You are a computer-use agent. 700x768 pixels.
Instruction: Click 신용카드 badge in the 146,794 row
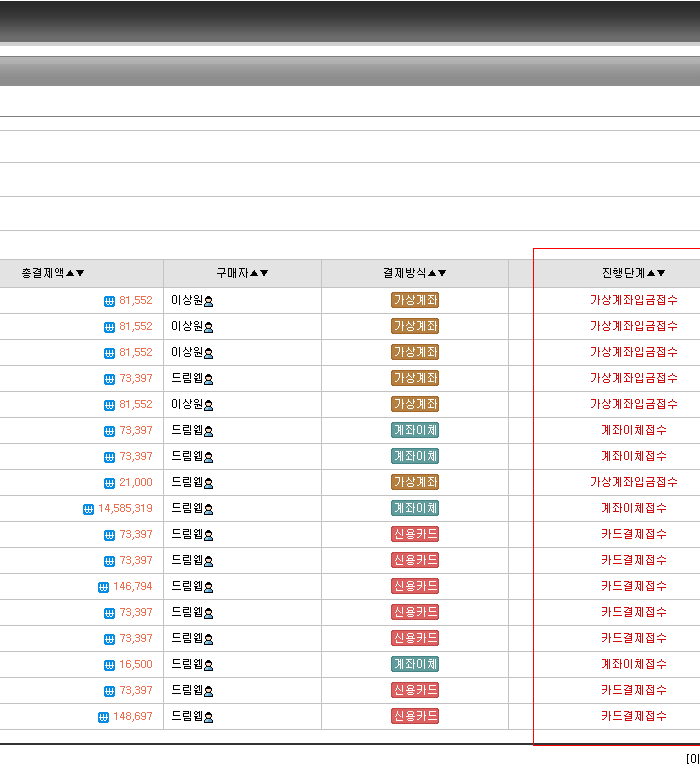coord(415,586)
